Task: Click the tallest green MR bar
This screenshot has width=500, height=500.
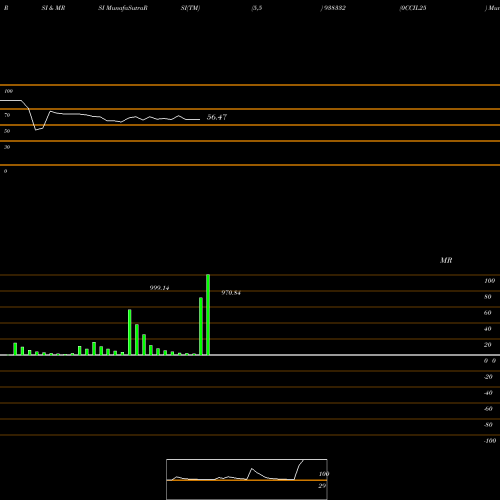Action: [208, 315]
